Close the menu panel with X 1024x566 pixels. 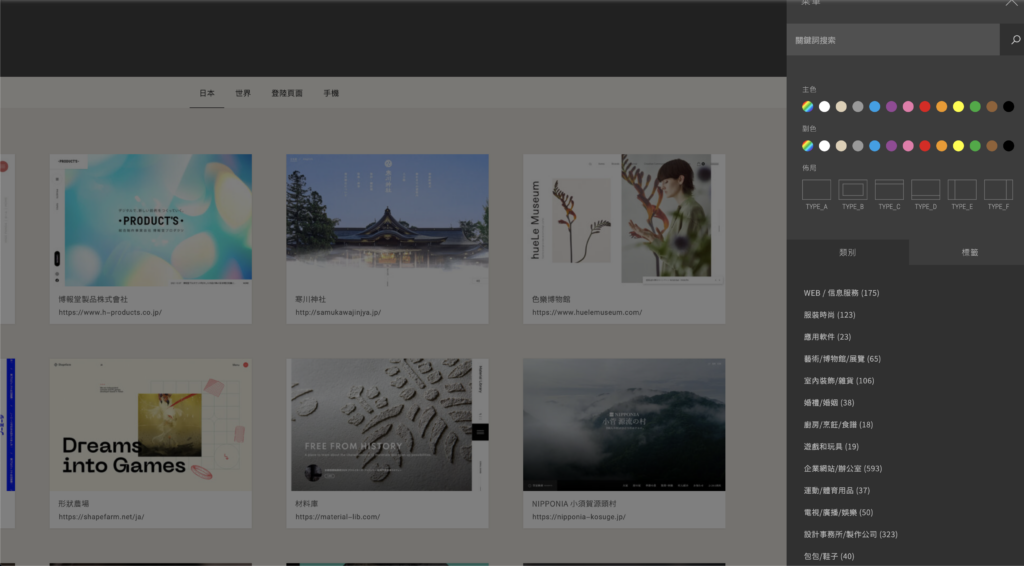(x=1012, y=3)
